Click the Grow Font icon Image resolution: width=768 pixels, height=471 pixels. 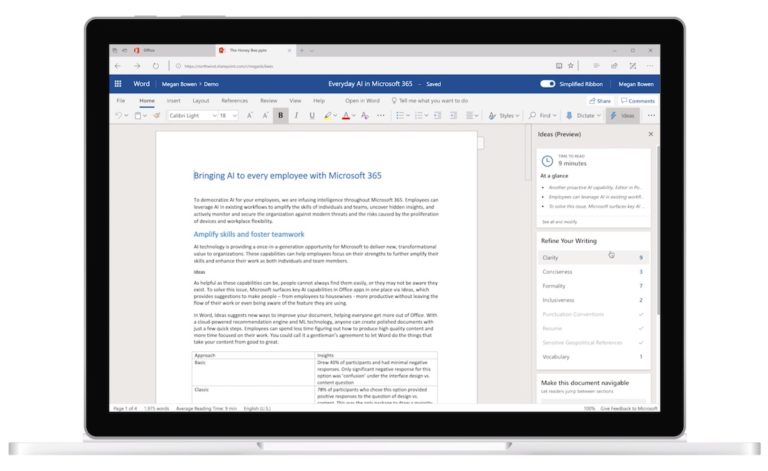(249, 116)
